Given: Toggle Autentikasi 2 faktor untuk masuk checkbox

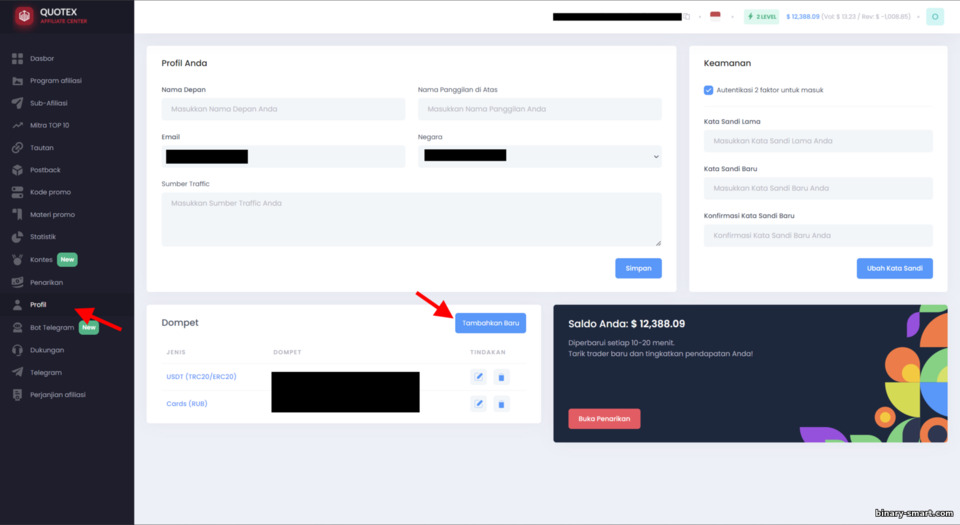Looking at the screenshot, I should click(708, 90).
